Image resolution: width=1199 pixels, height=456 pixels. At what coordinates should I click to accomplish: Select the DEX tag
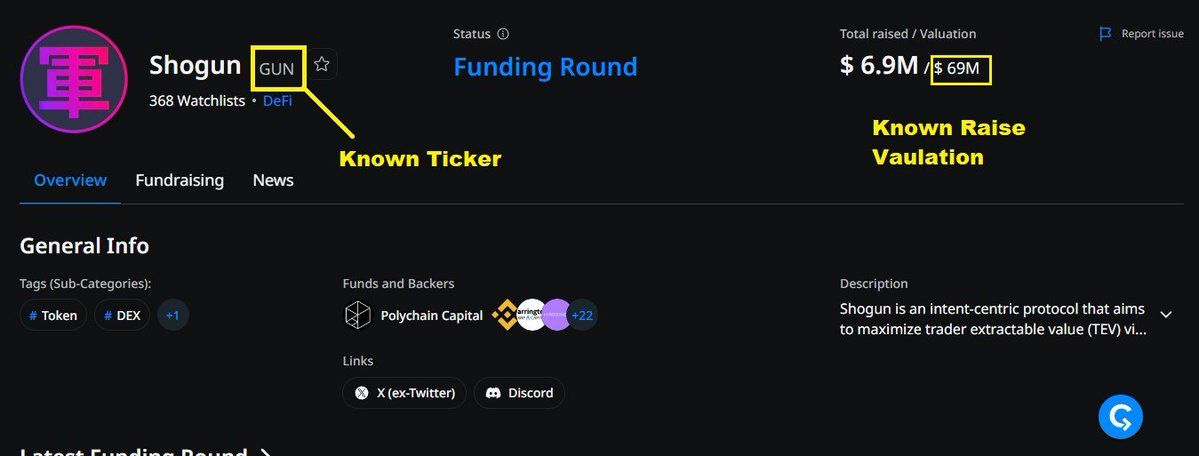(x=120, y=315)
